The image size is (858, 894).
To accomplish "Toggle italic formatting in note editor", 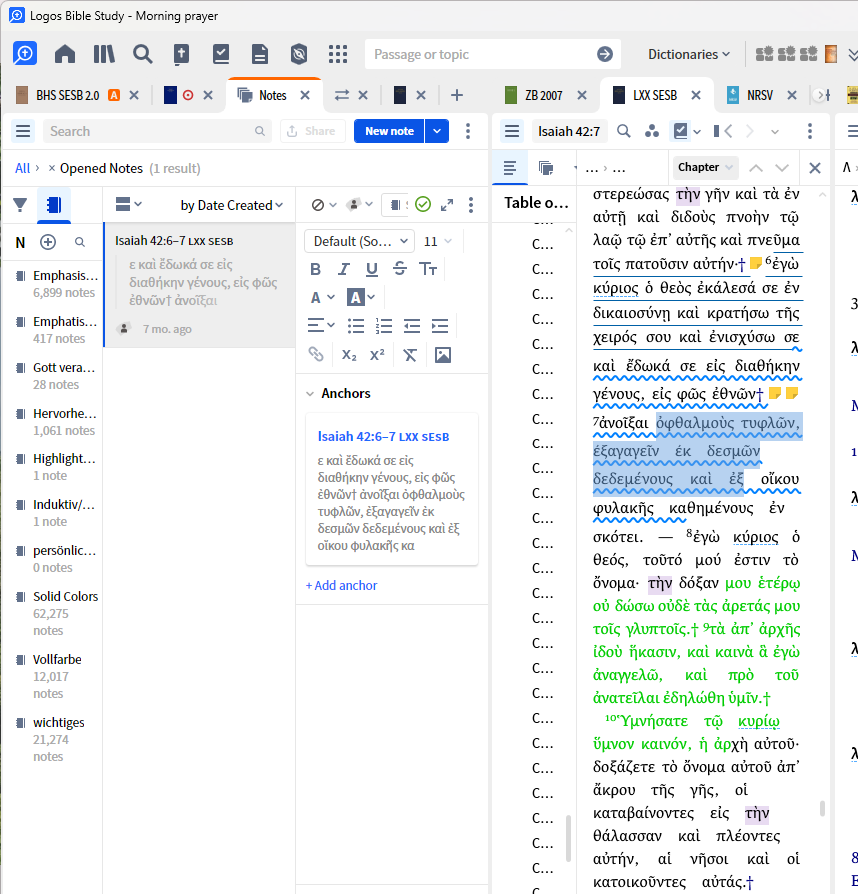I will [x=343, y=269].
